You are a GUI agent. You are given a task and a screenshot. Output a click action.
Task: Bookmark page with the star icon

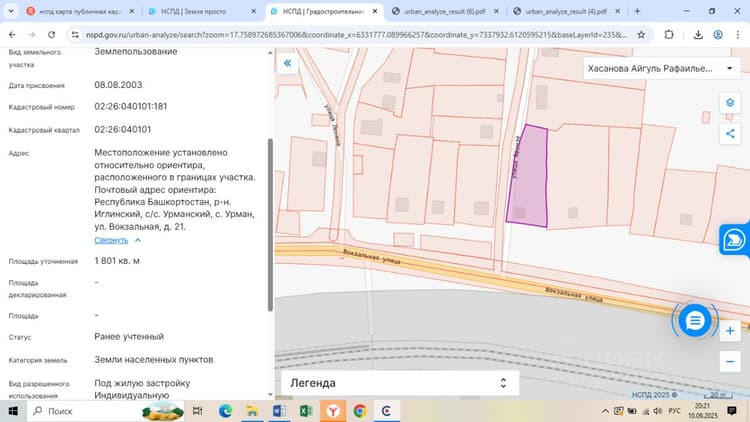[x=641, y=34]
